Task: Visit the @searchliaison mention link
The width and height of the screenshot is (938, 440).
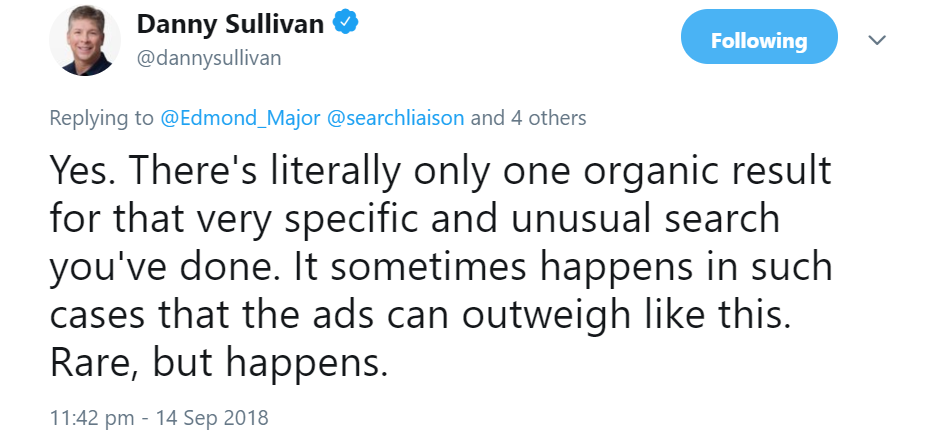Action: tap(396, 118)
